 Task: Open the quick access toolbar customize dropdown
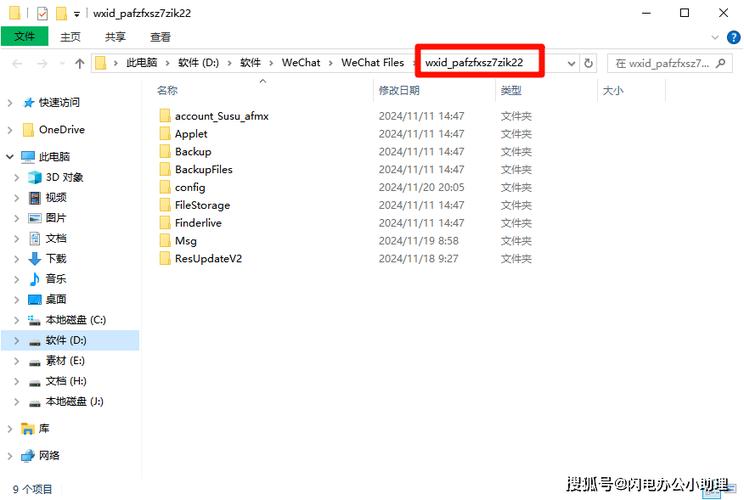[76, 14]
